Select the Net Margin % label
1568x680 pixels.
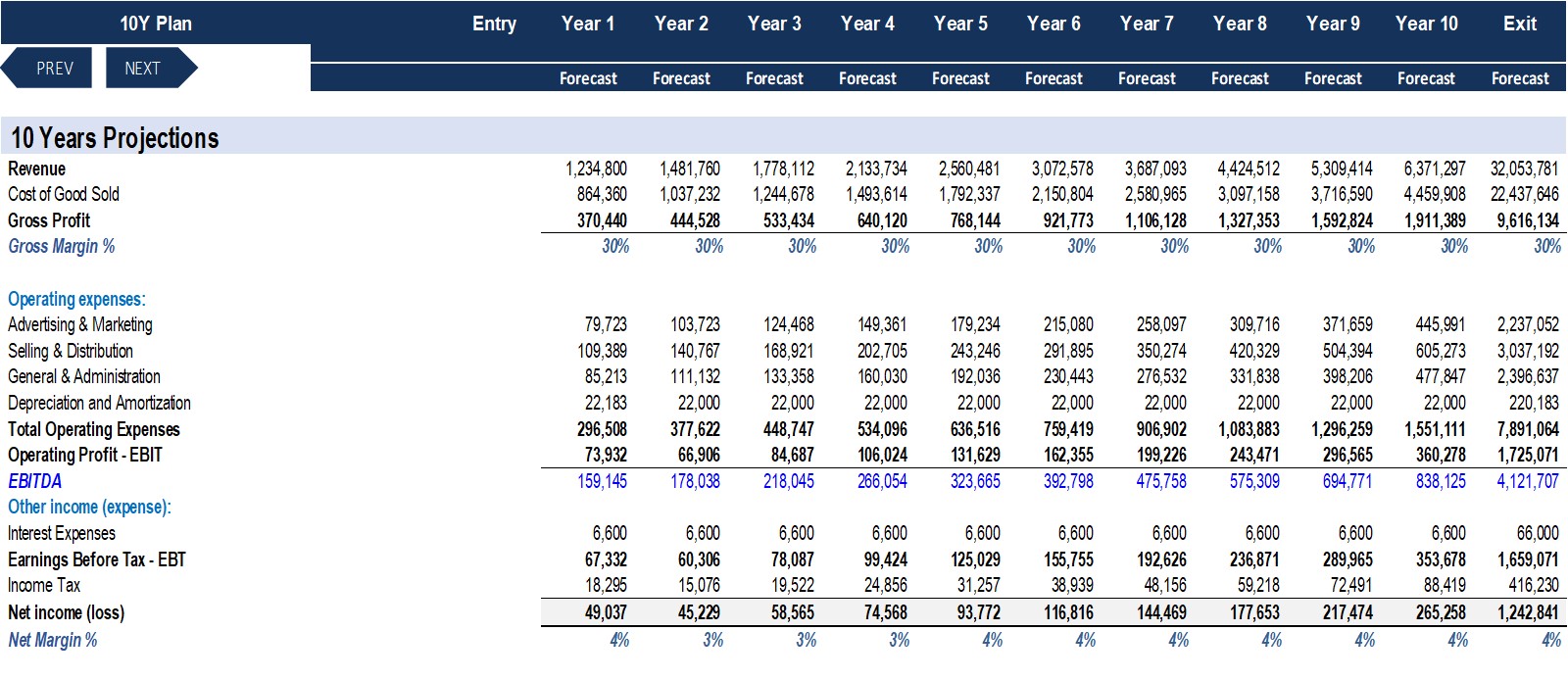pyautogui.click(x=53, y=640)
